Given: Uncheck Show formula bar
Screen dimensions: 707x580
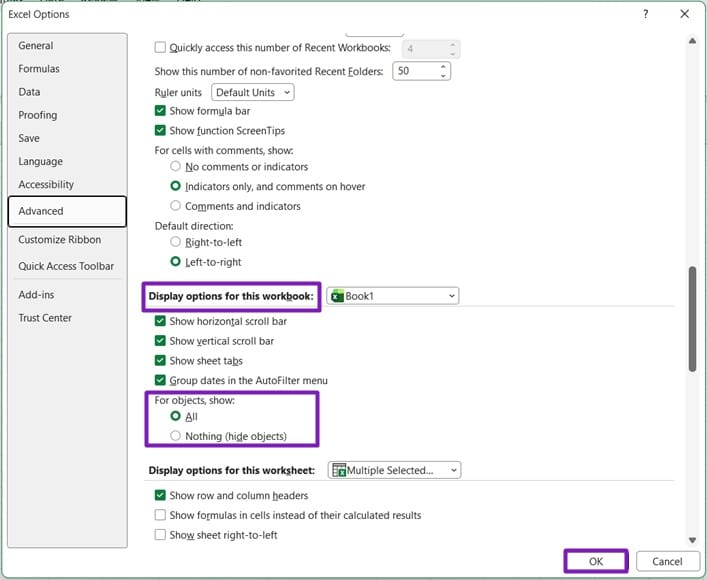Looking at the screenshot, I should click(160, 110).
